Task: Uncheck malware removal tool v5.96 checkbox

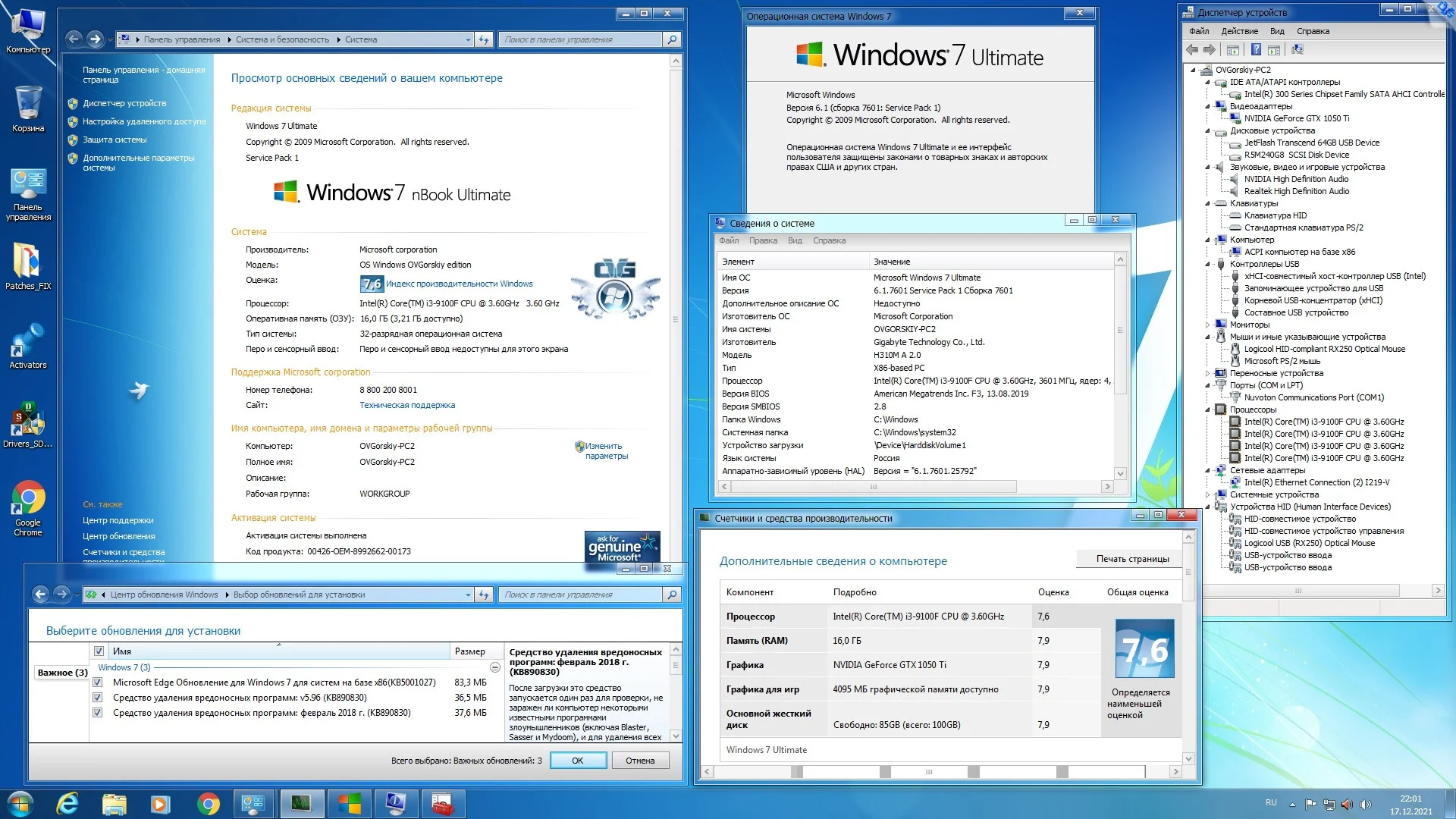Action: [x=98, y=698]
